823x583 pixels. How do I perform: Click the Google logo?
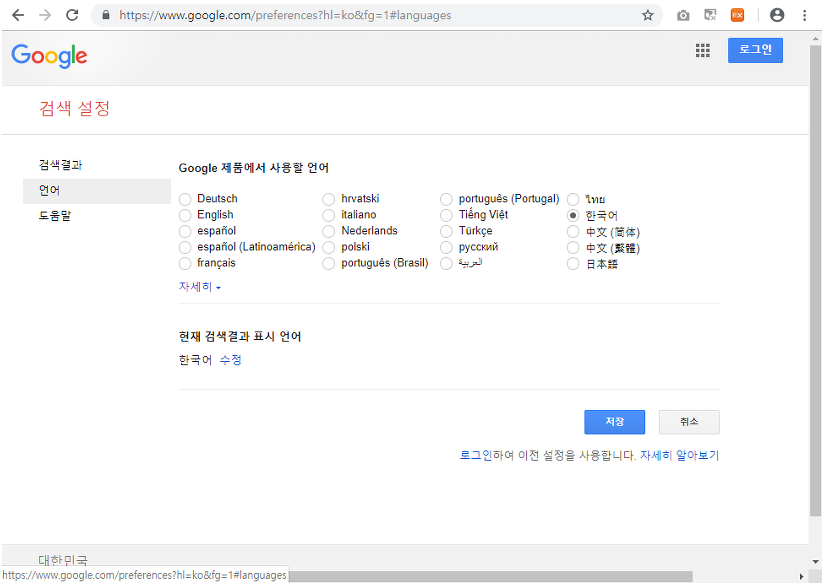tap(49, 56)
